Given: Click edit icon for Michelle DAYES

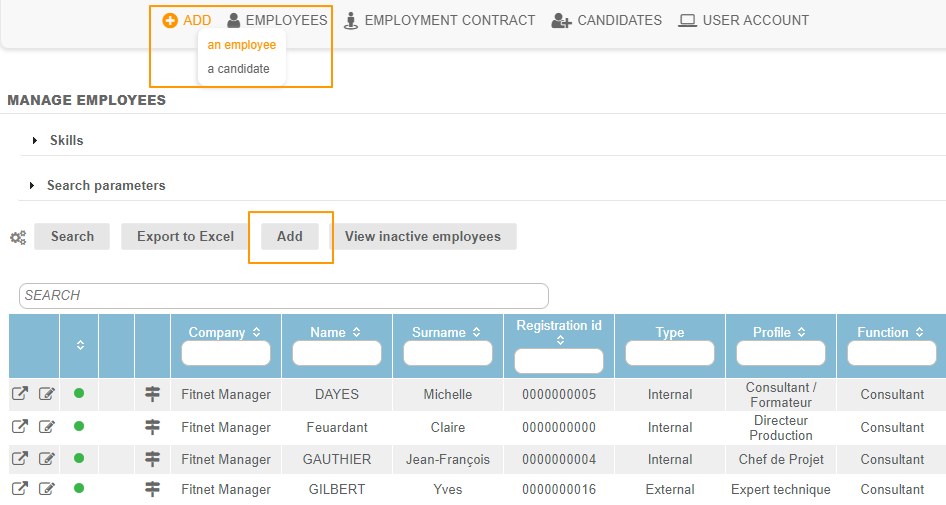Looking at the screenshot, I should pos(47,394).
